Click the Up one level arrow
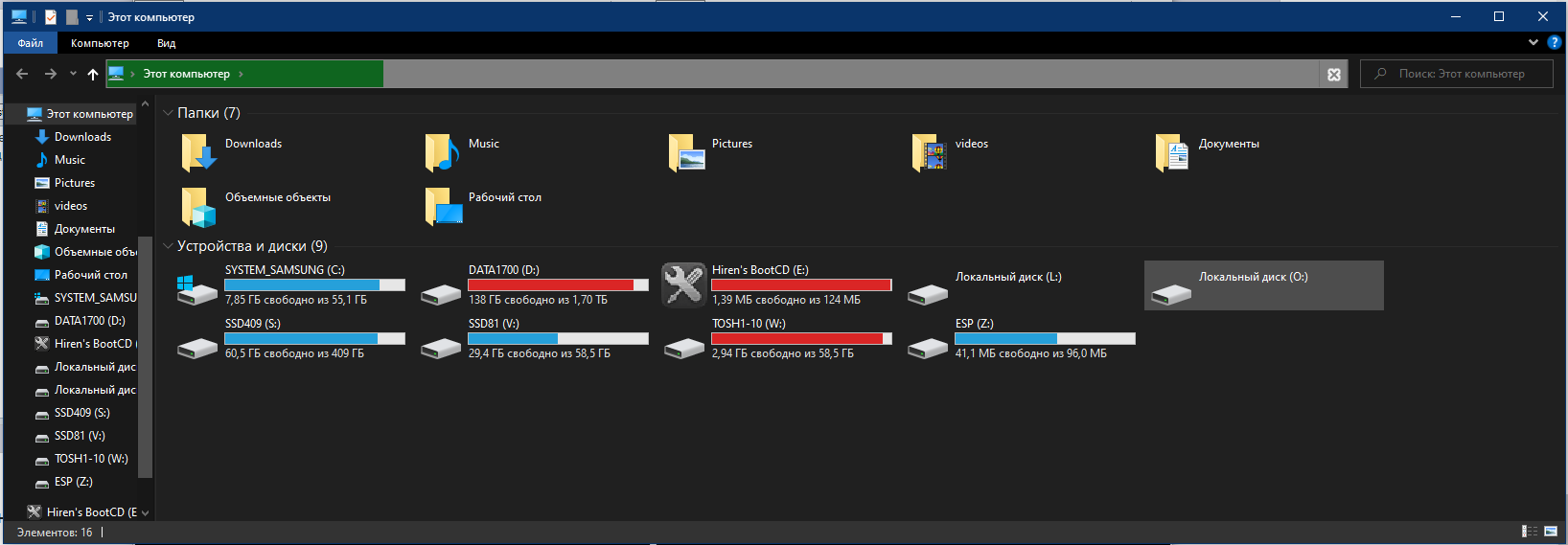This screenshot has height=545, width=1568. [93, 74]
